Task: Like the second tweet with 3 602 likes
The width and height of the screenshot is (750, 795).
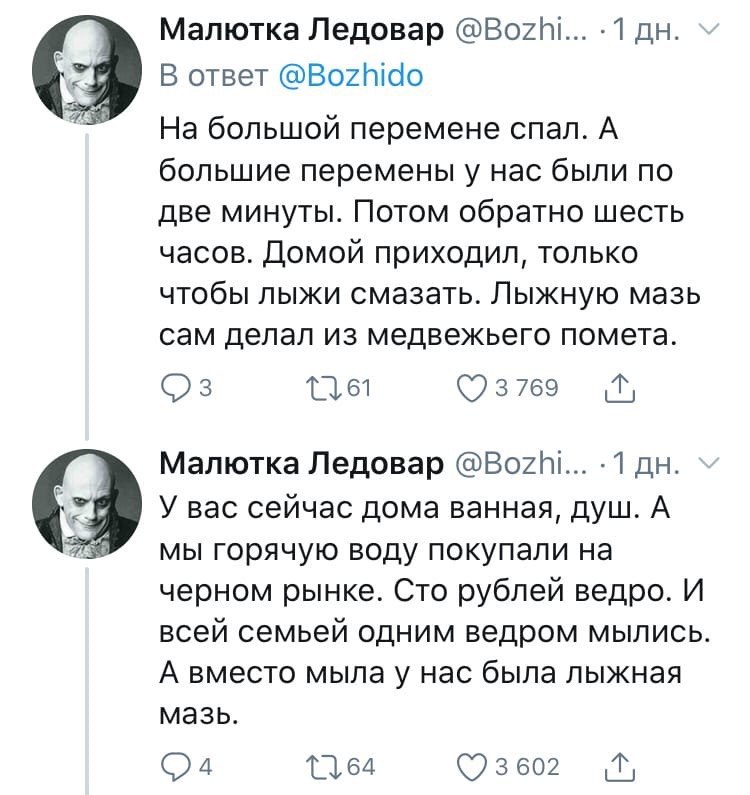Action: tap(472, 767)
